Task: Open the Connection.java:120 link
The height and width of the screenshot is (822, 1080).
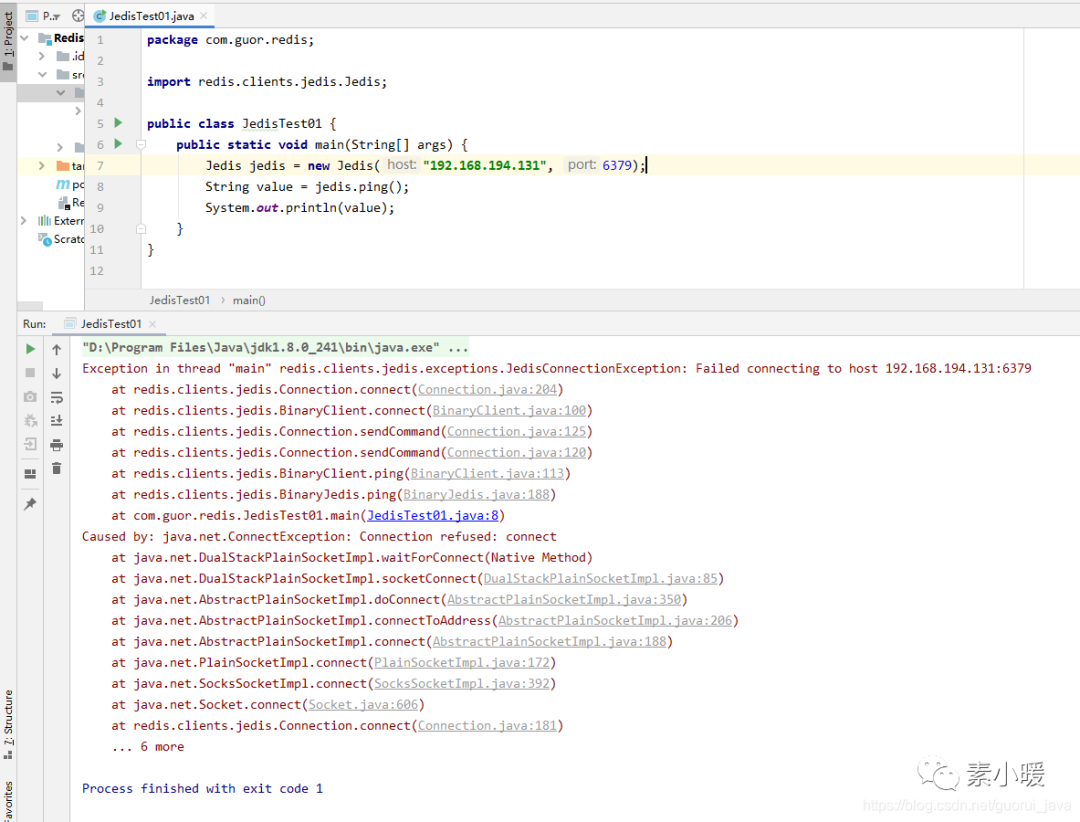Action: (517, 453)
